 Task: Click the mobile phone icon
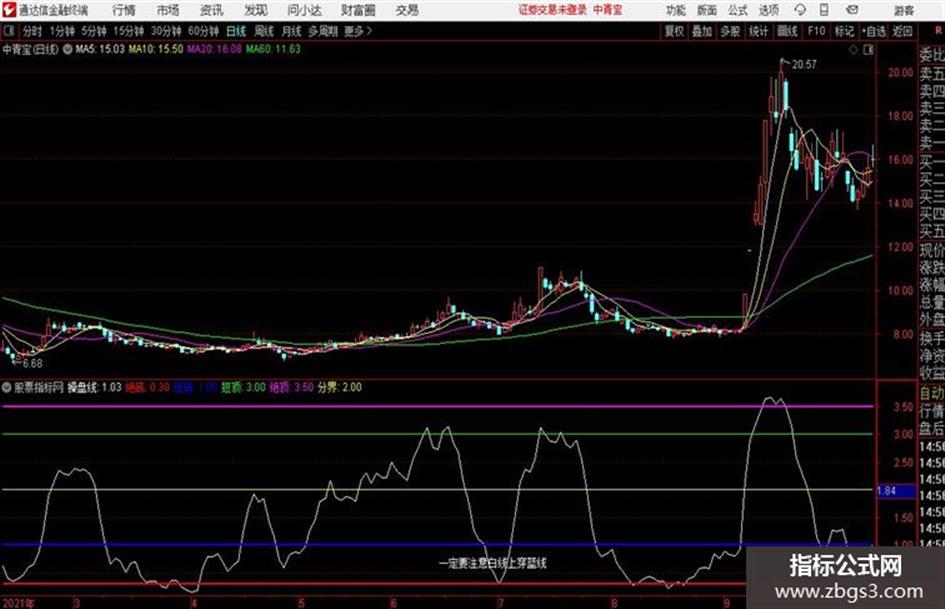pos(824,10)
